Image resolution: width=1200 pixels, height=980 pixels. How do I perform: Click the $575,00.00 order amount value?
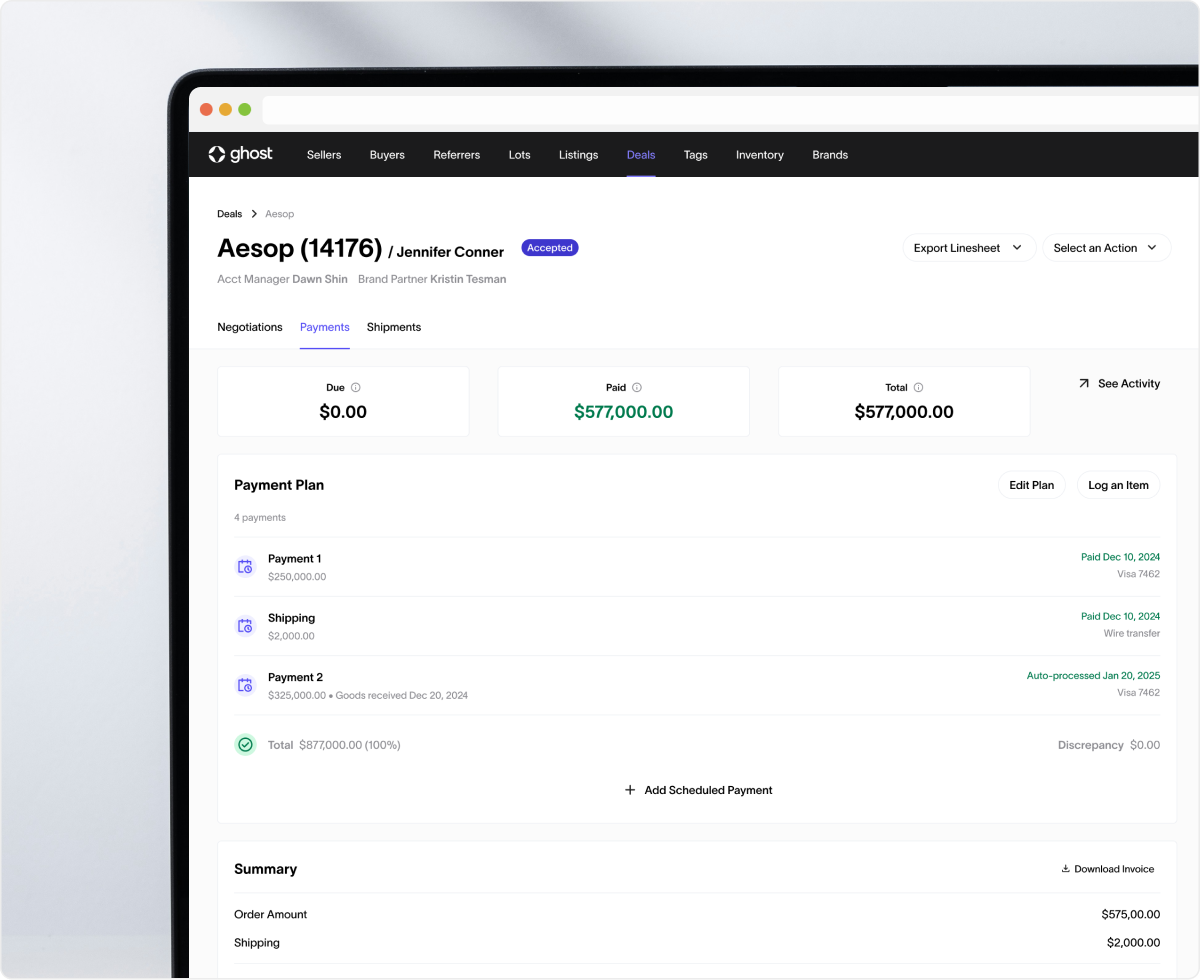(1131, 914)
